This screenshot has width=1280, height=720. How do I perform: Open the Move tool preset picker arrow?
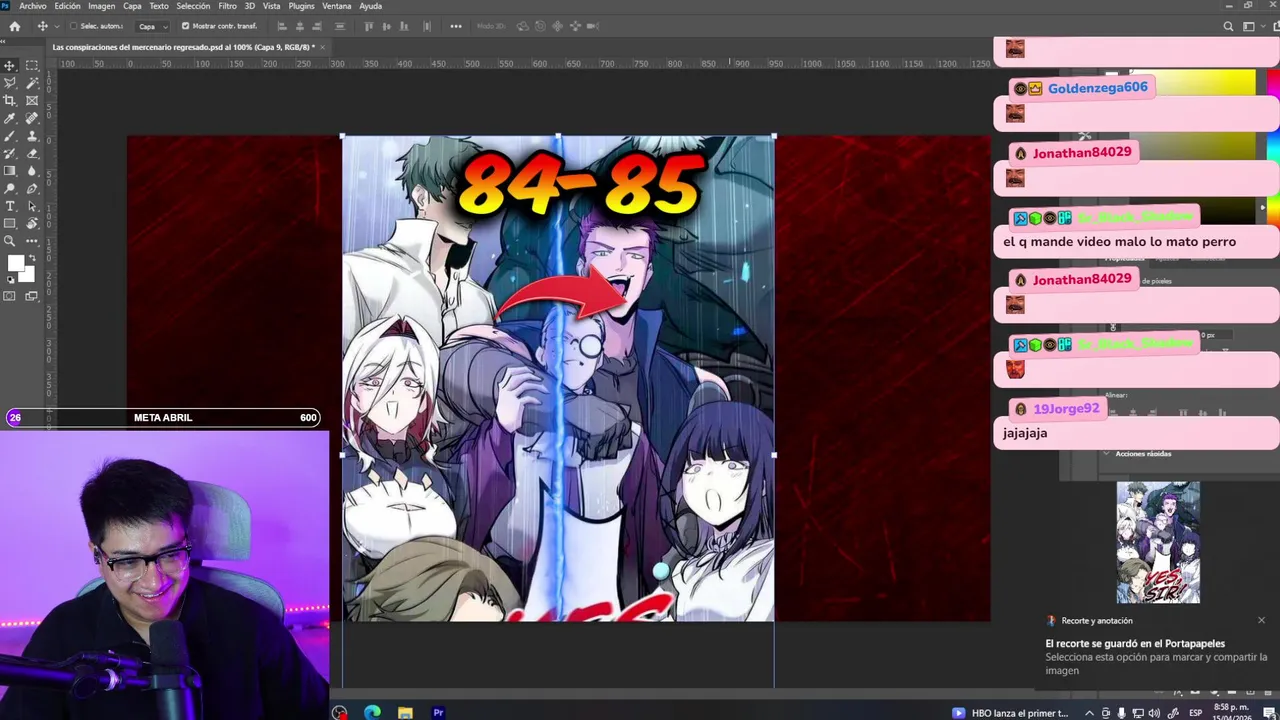click(x=57, y=26)
